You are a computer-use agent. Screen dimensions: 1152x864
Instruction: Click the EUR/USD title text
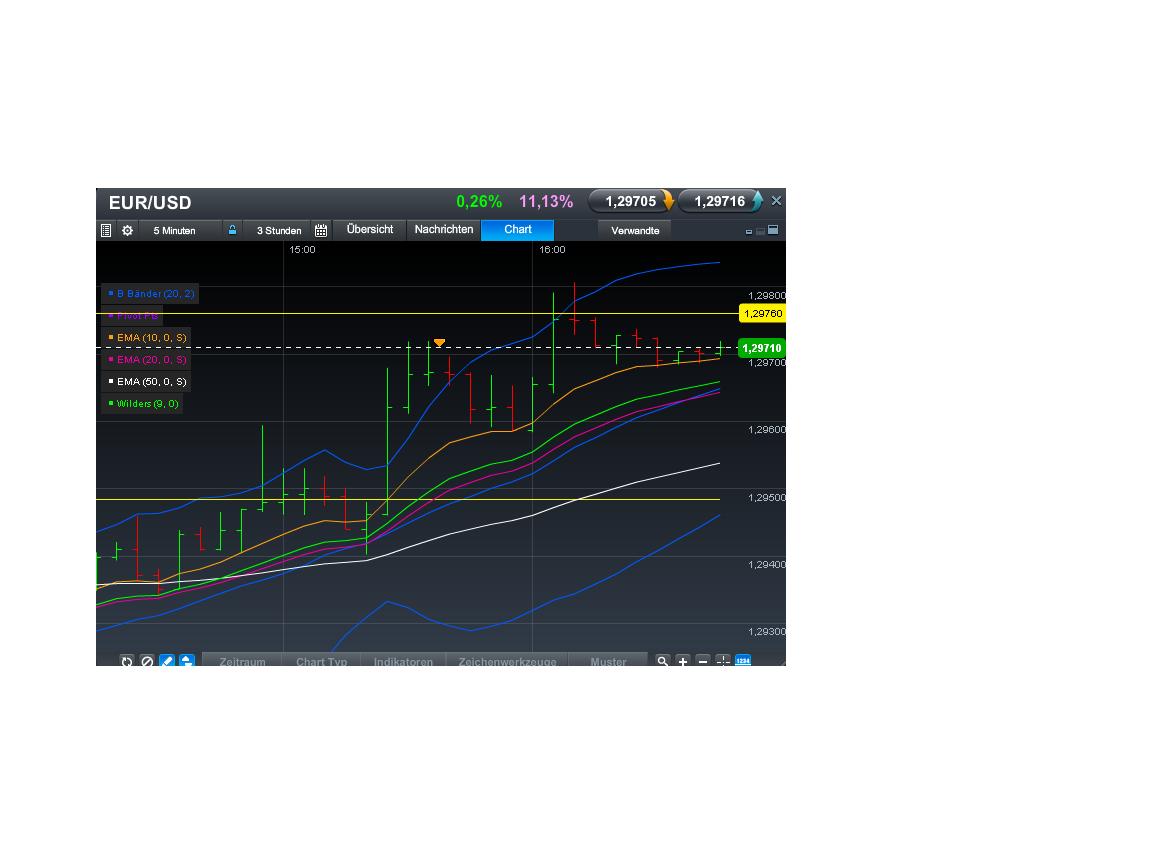(150, 203)
